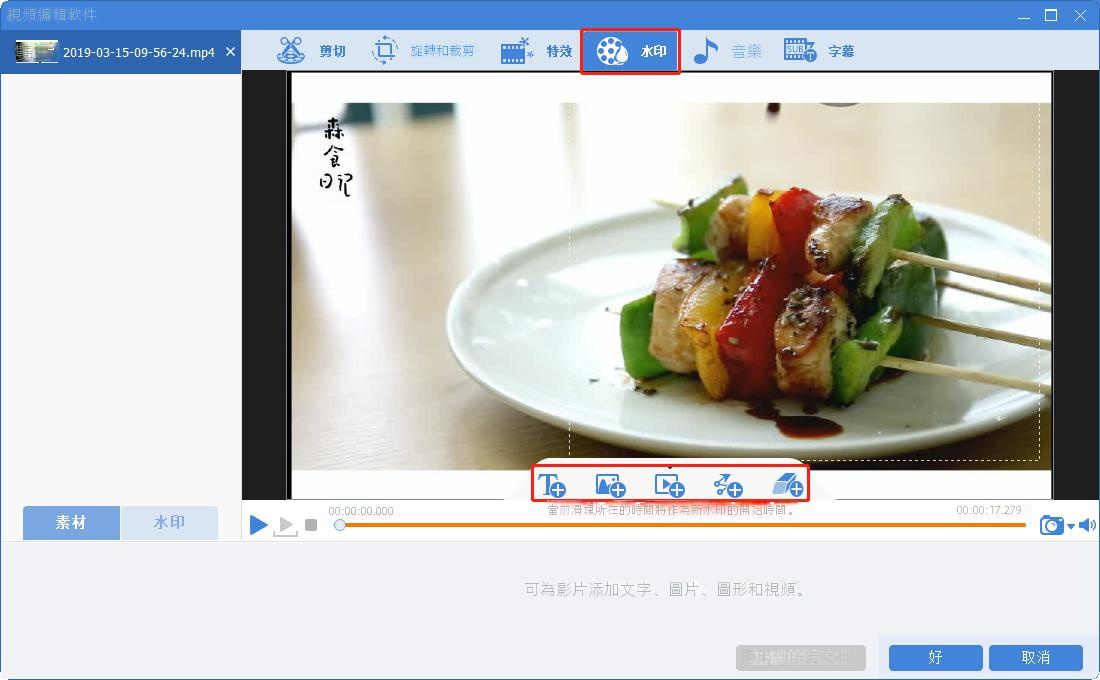Viewport: 1100px width, 680px height.
Task: Open the 剪切 (Cut) tool tab
Action: pyautogui.click(x=311, y=51)
